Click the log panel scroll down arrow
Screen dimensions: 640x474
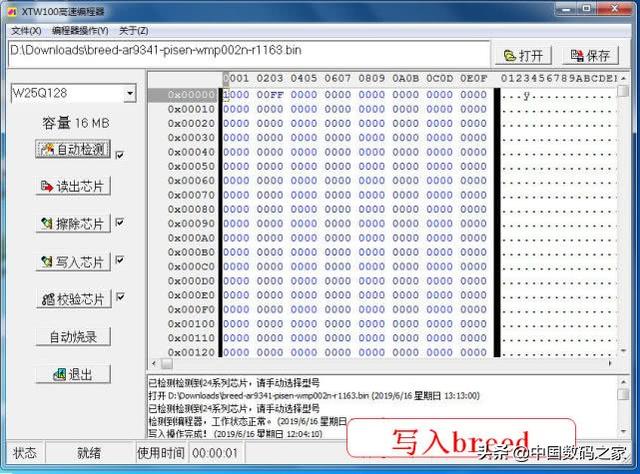coord(623,431)
